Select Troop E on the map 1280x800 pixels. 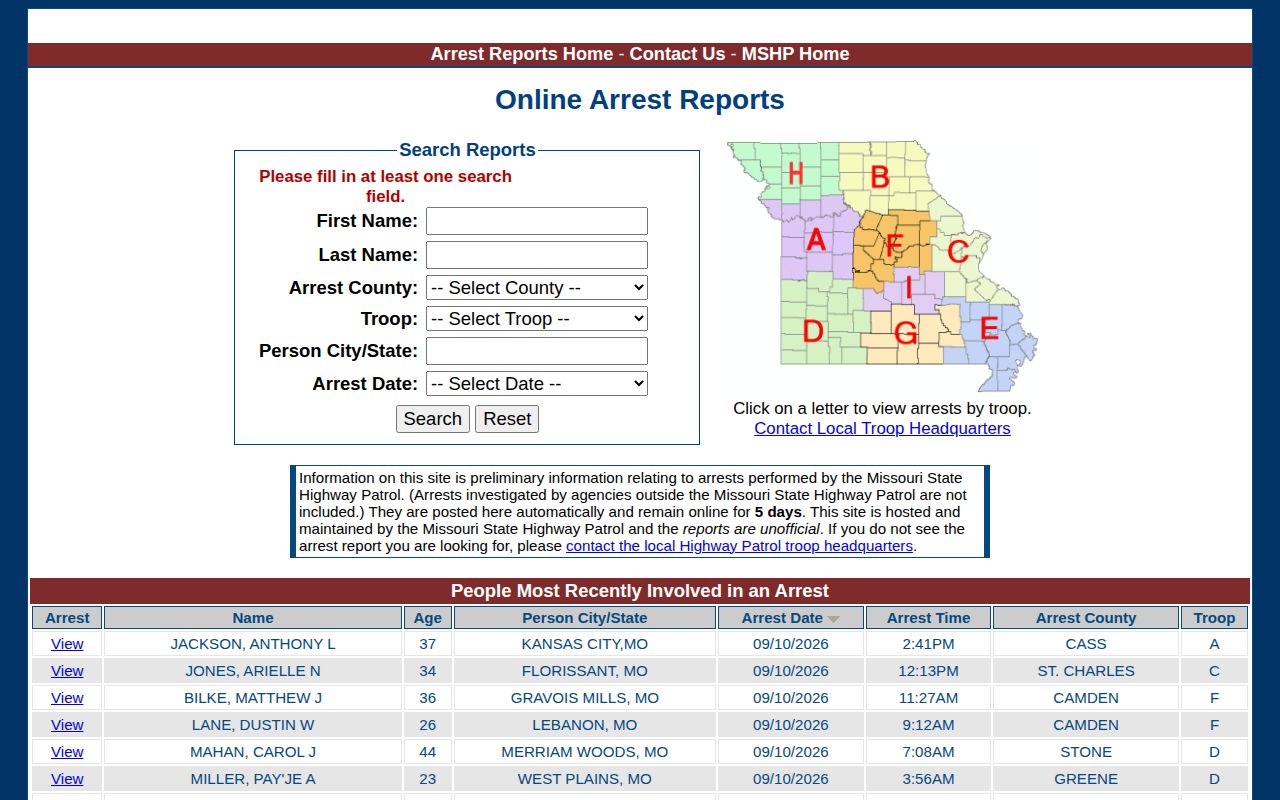[989, 328]
